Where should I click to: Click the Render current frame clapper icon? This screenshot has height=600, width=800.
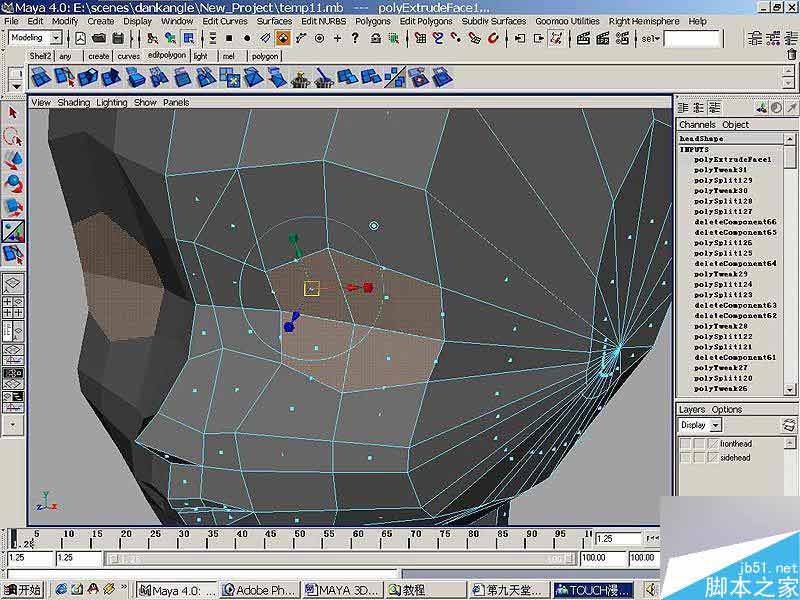[584, 38]
